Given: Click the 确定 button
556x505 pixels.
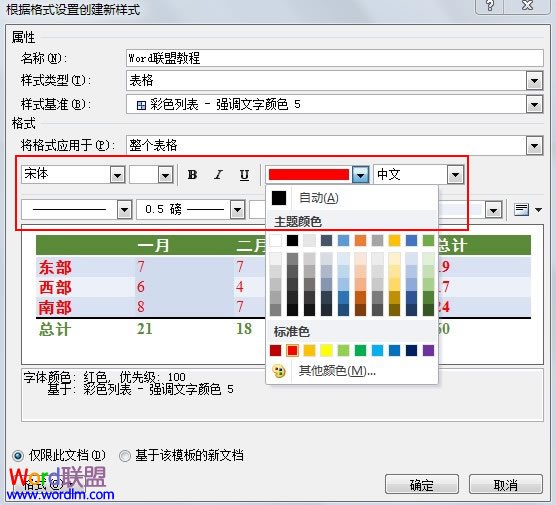Looking at the screenshot, I should (x=422, y=484).
